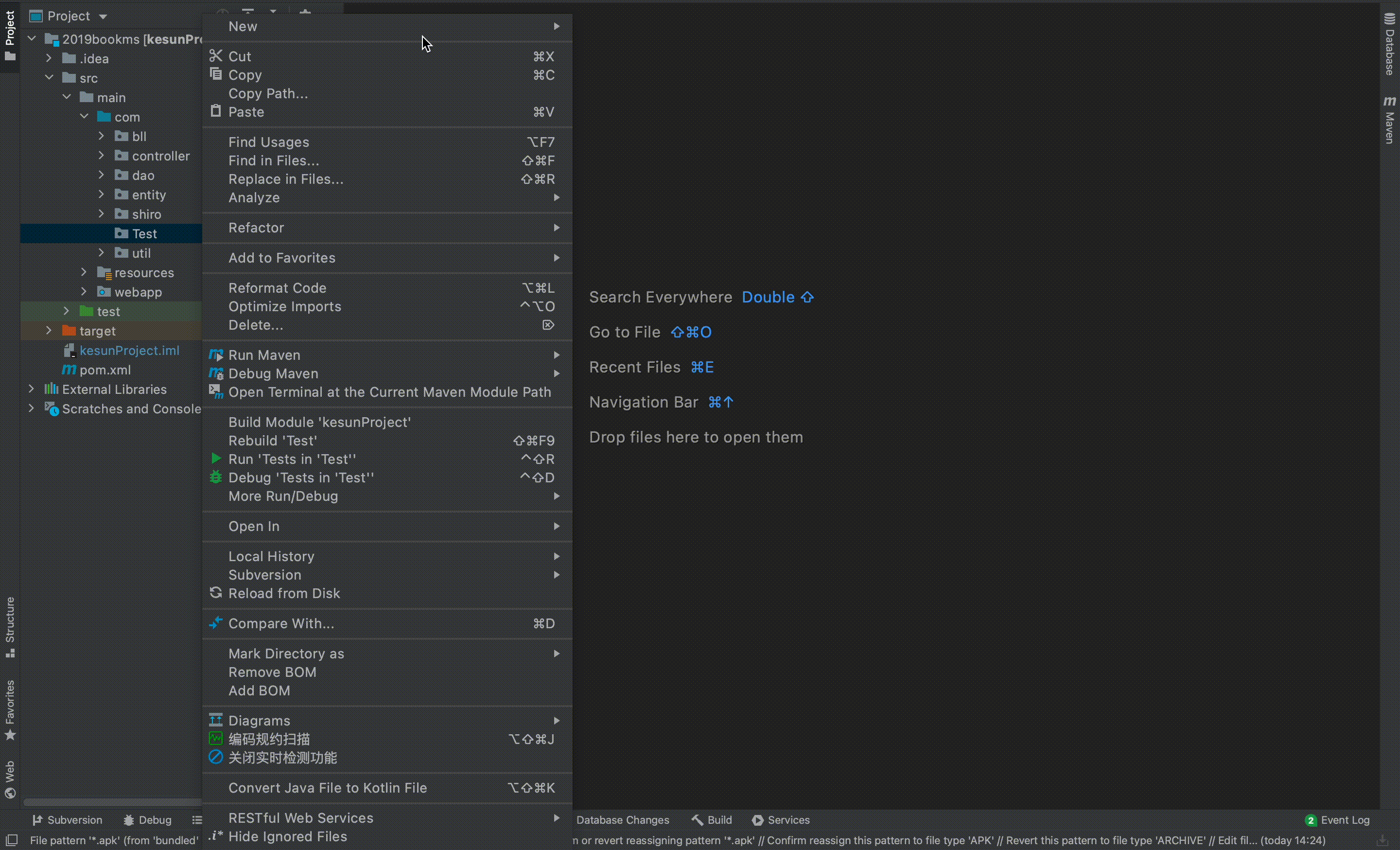Open the Build tool window tab

point(712,820)
